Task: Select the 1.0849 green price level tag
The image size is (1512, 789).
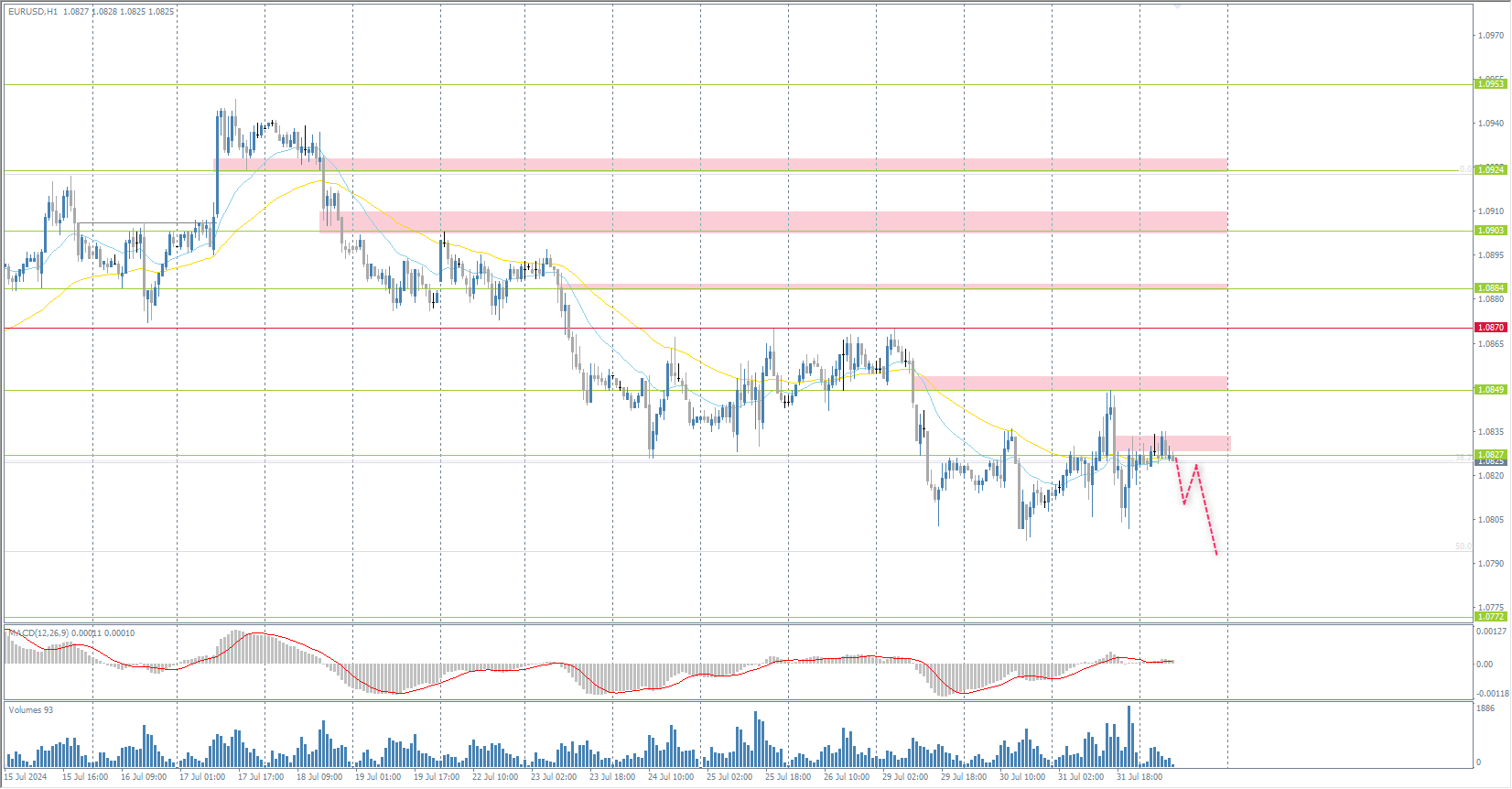Action: pos(1490,390)
